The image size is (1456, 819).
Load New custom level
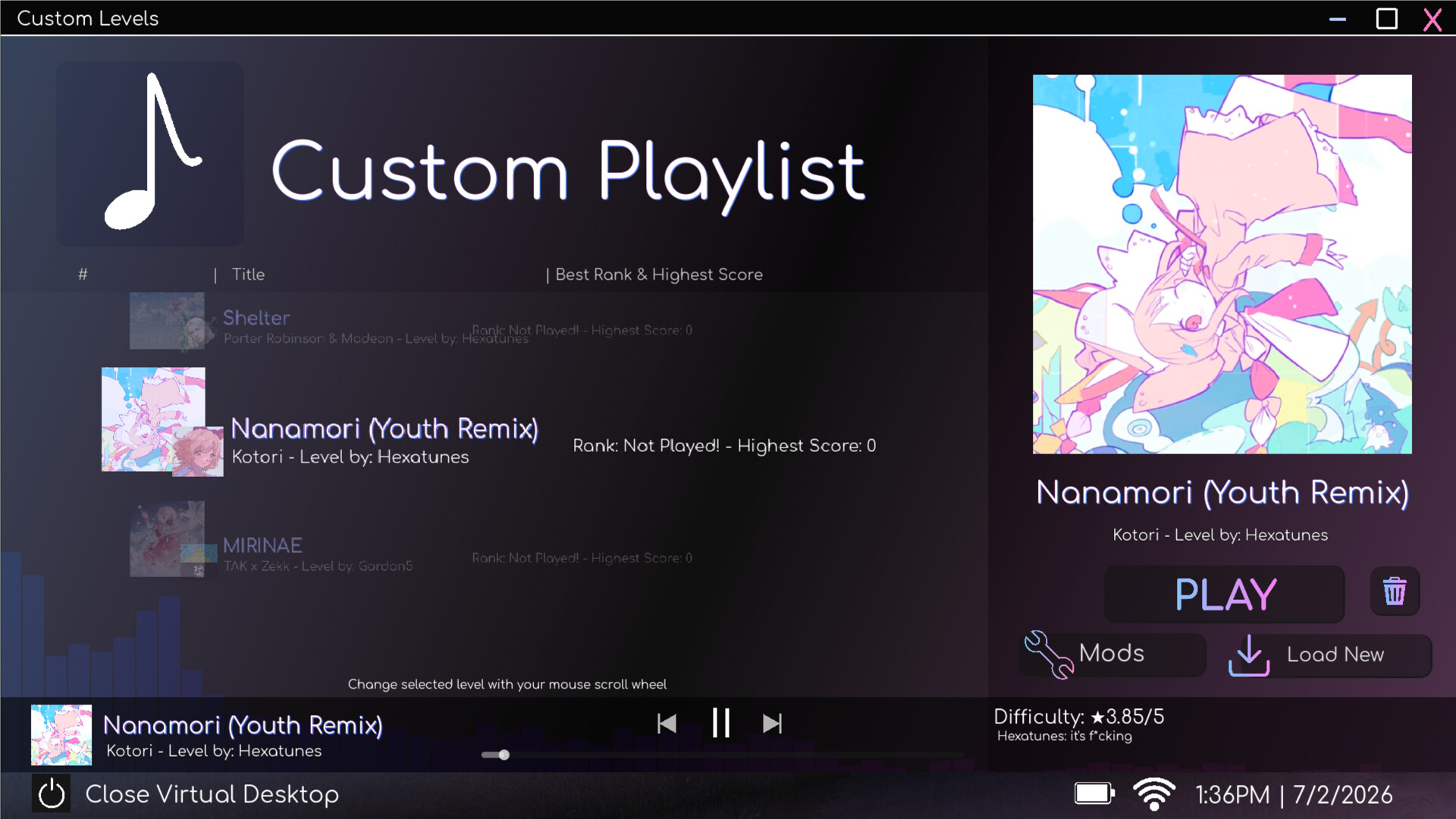(1331, 655)
